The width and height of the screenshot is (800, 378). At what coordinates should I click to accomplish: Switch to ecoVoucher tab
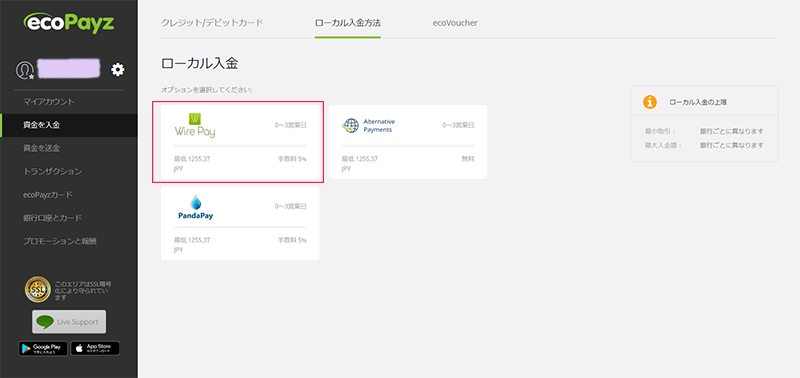(454, 23)
